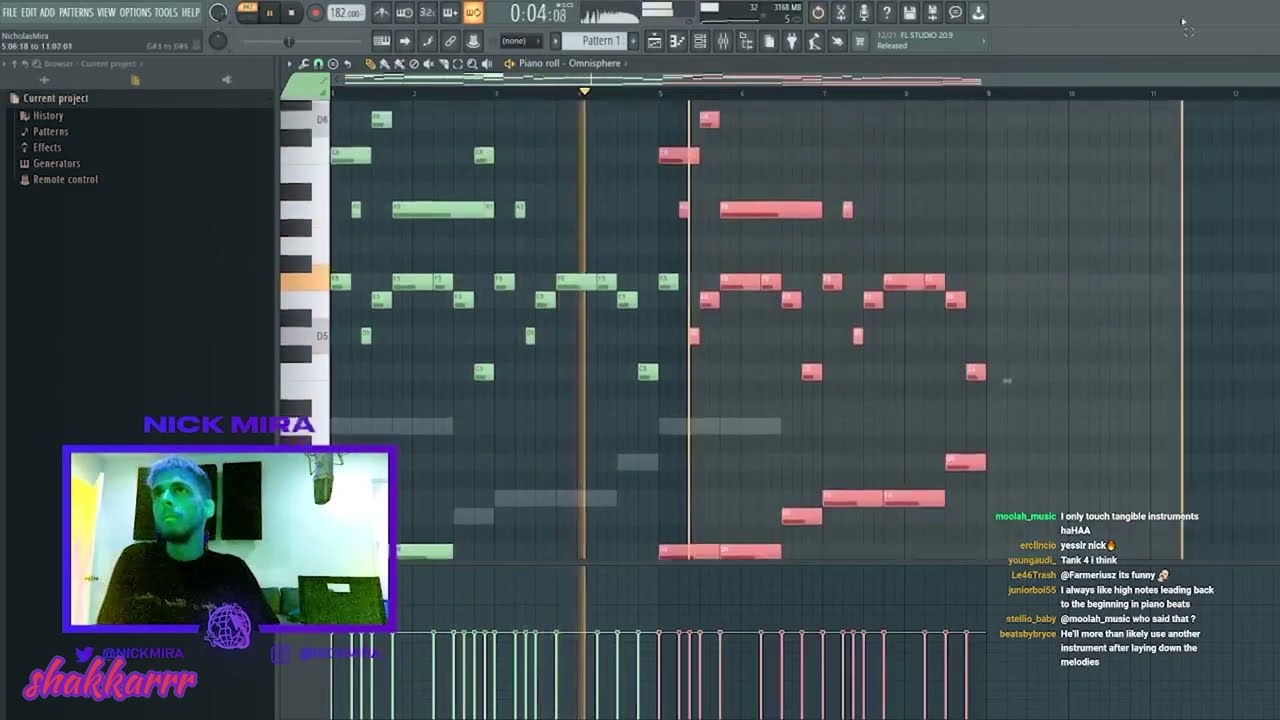Expand the FL STUDIO 20.9 news panel arrow

983,41
